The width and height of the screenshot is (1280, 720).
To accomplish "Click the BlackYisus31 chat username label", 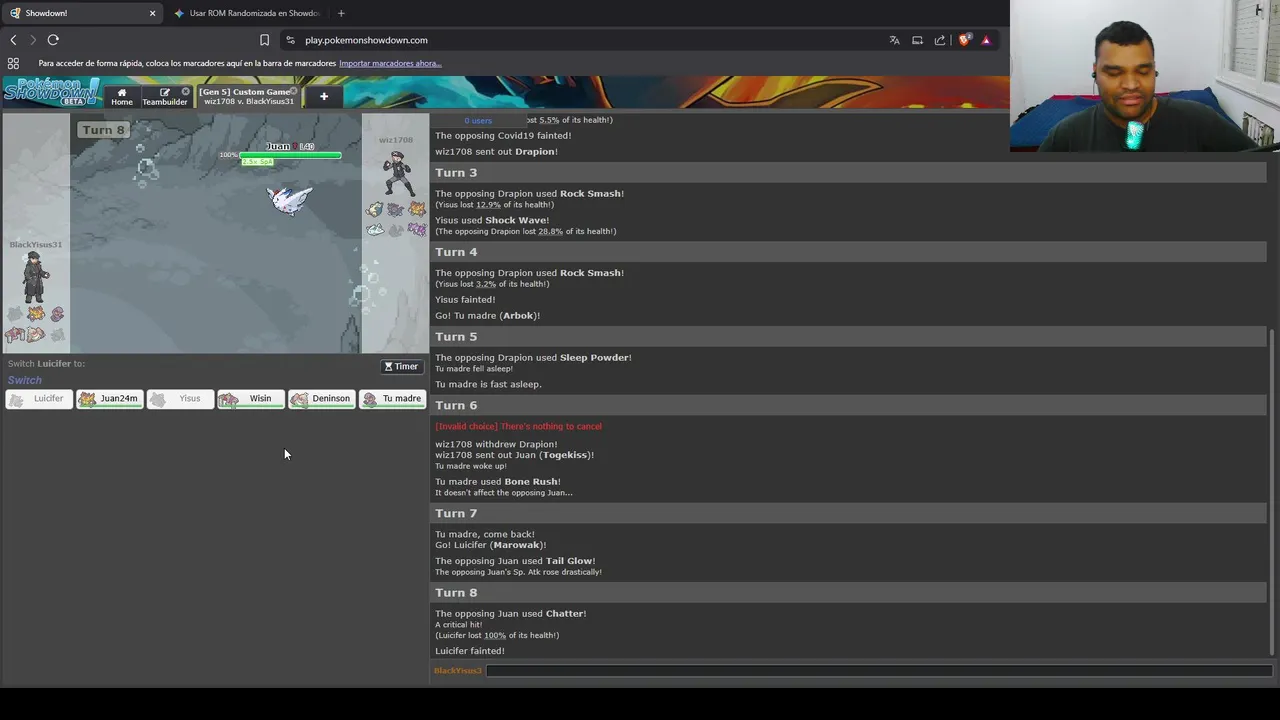I will pos(458,671).
